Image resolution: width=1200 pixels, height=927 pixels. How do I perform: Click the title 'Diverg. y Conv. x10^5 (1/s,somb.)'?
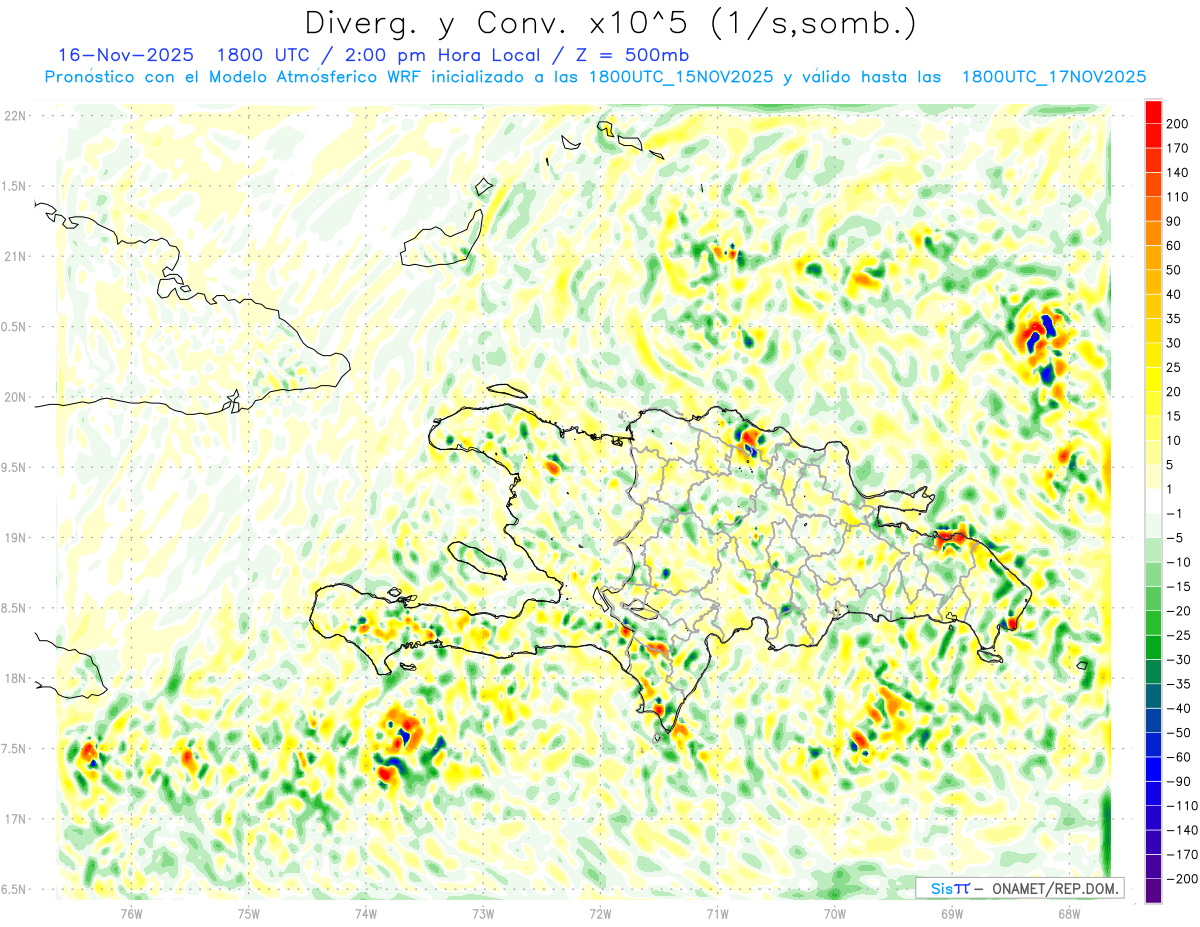click(610, 23)
